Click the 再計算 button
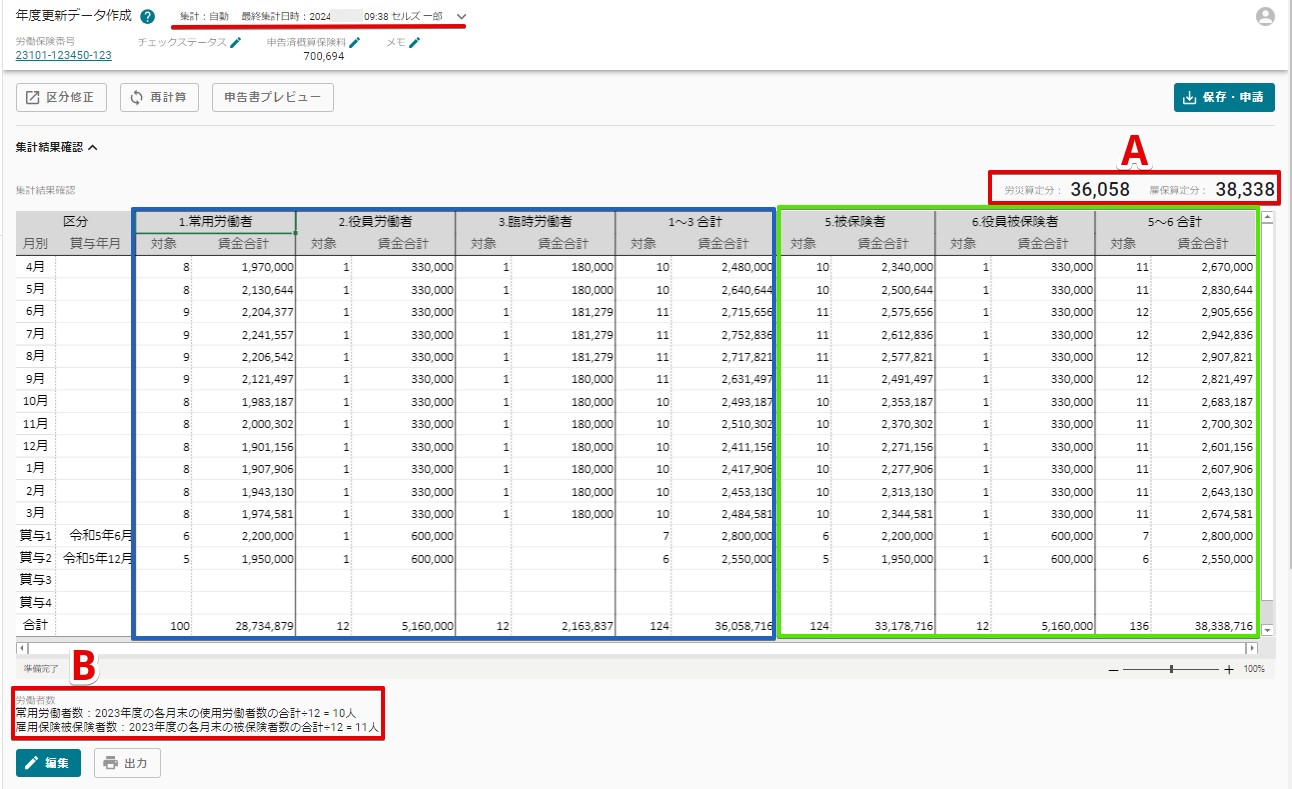Screen dimensions: 1292x789 [160, 97]
